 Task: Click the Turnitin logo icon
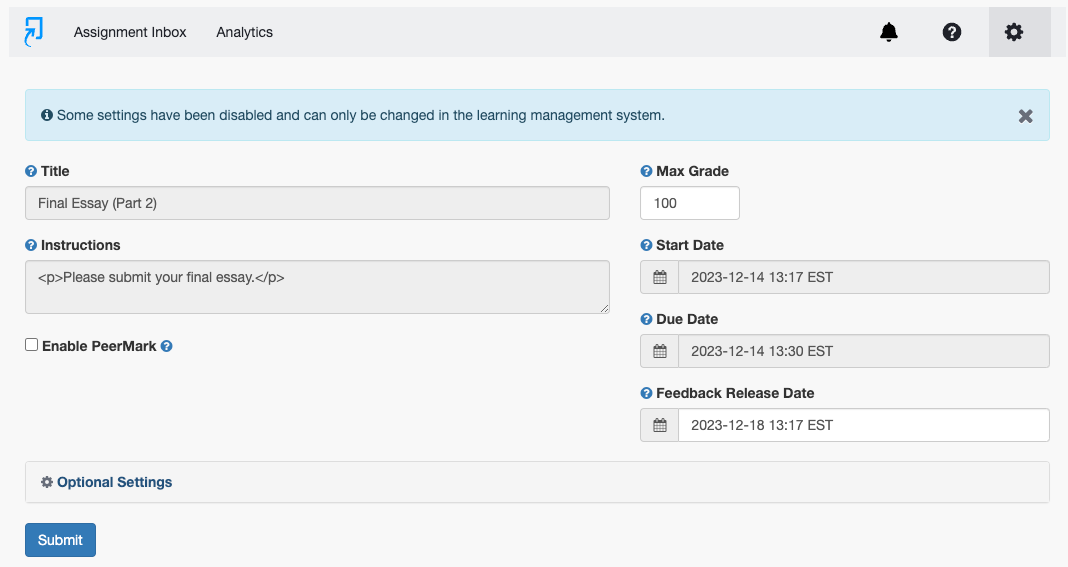(33, 32)
